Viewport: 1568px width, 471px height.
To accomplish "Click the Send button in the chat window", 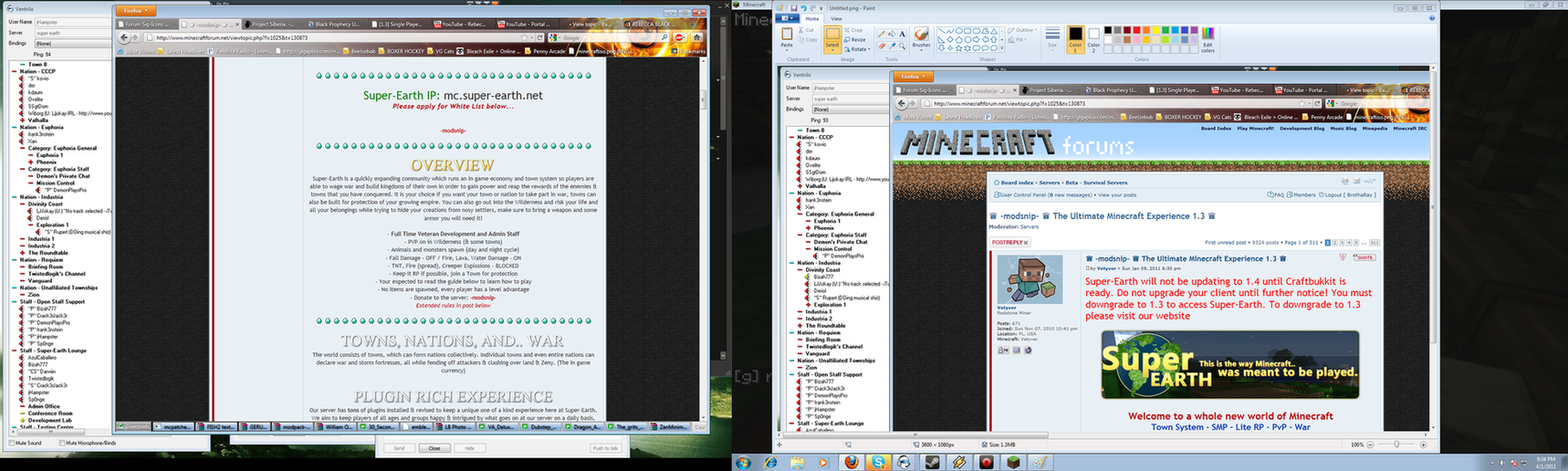I will tap(399, 448).
